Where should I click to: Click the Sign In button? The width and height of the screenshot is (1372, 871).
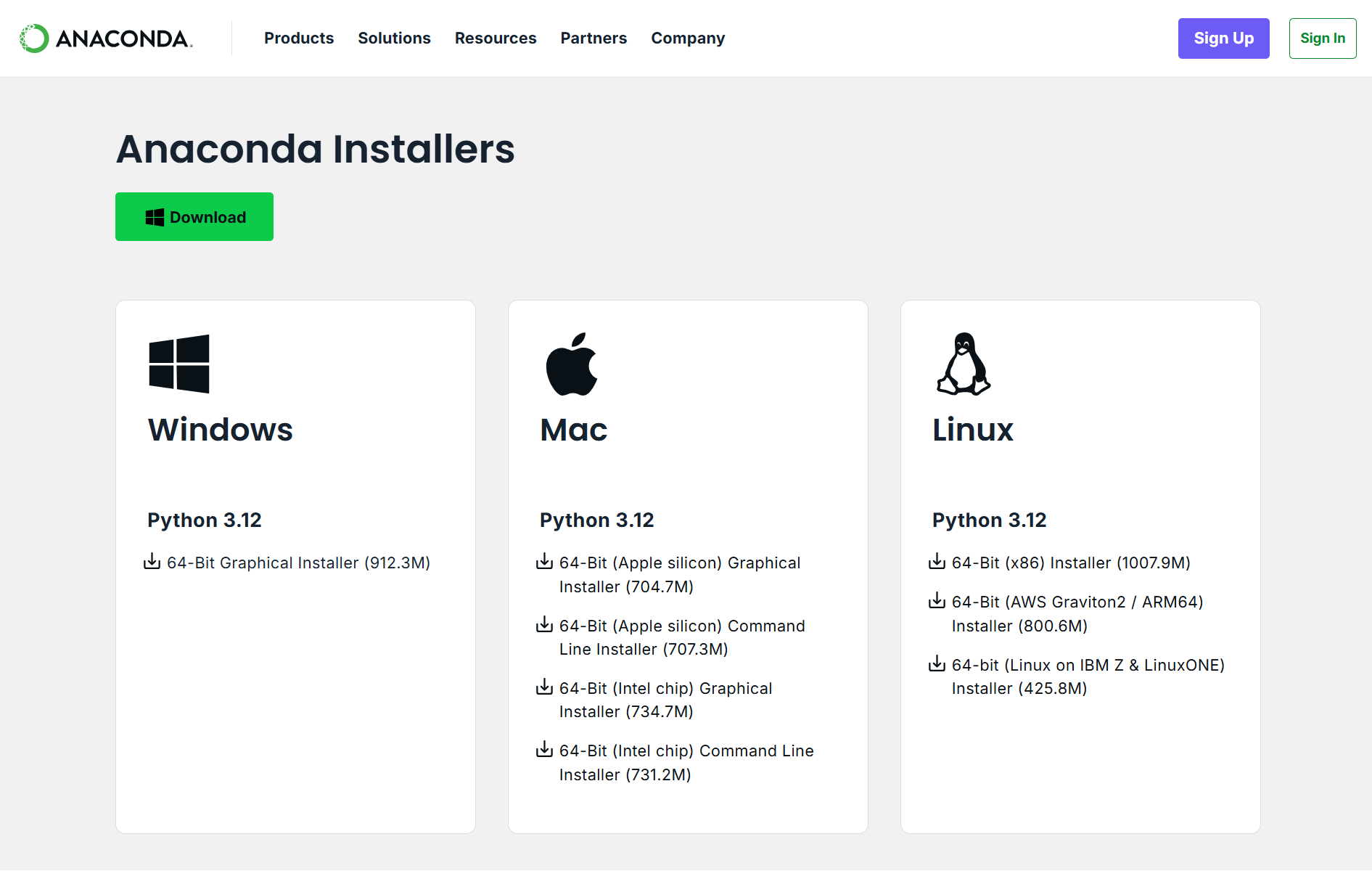pyautogui.click(x=1322, y=38)
